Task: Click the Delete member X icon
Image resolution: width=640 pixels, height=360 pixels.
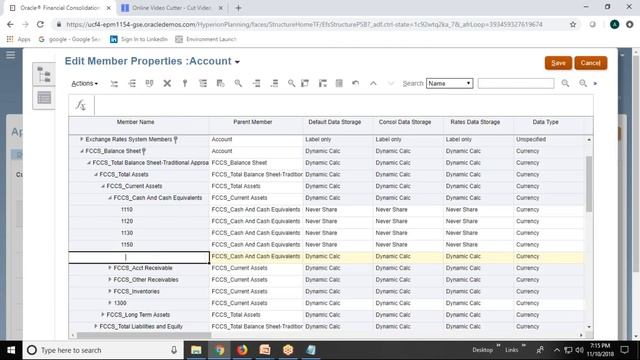Action: tap(167, 83)
